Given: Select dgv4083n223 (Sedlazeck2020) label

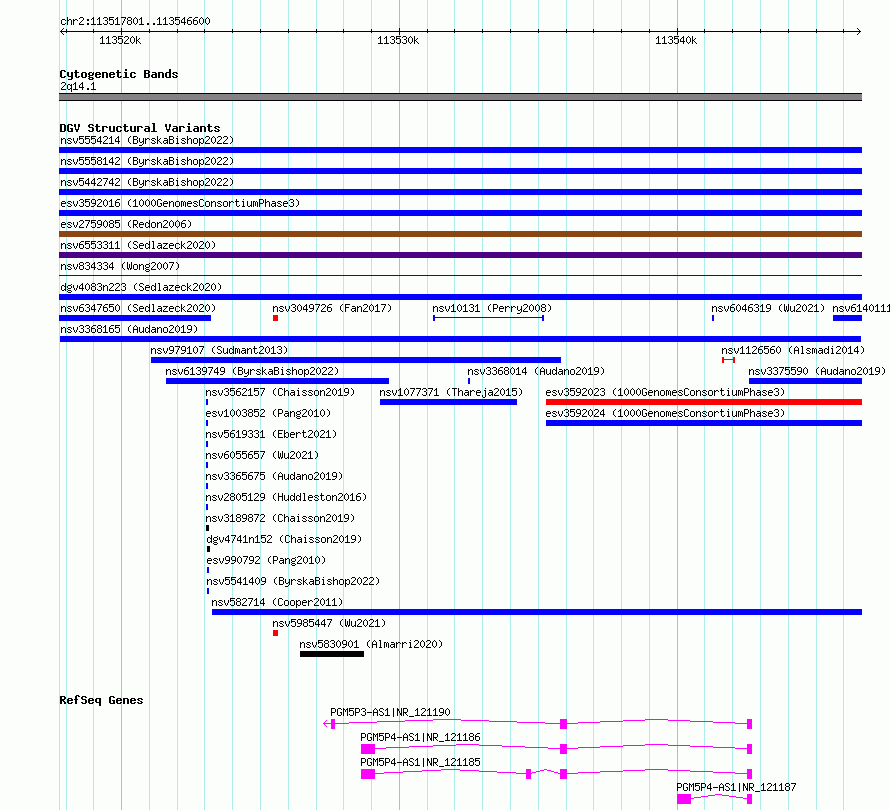Looking at the screenshot, I should [141, 287].
